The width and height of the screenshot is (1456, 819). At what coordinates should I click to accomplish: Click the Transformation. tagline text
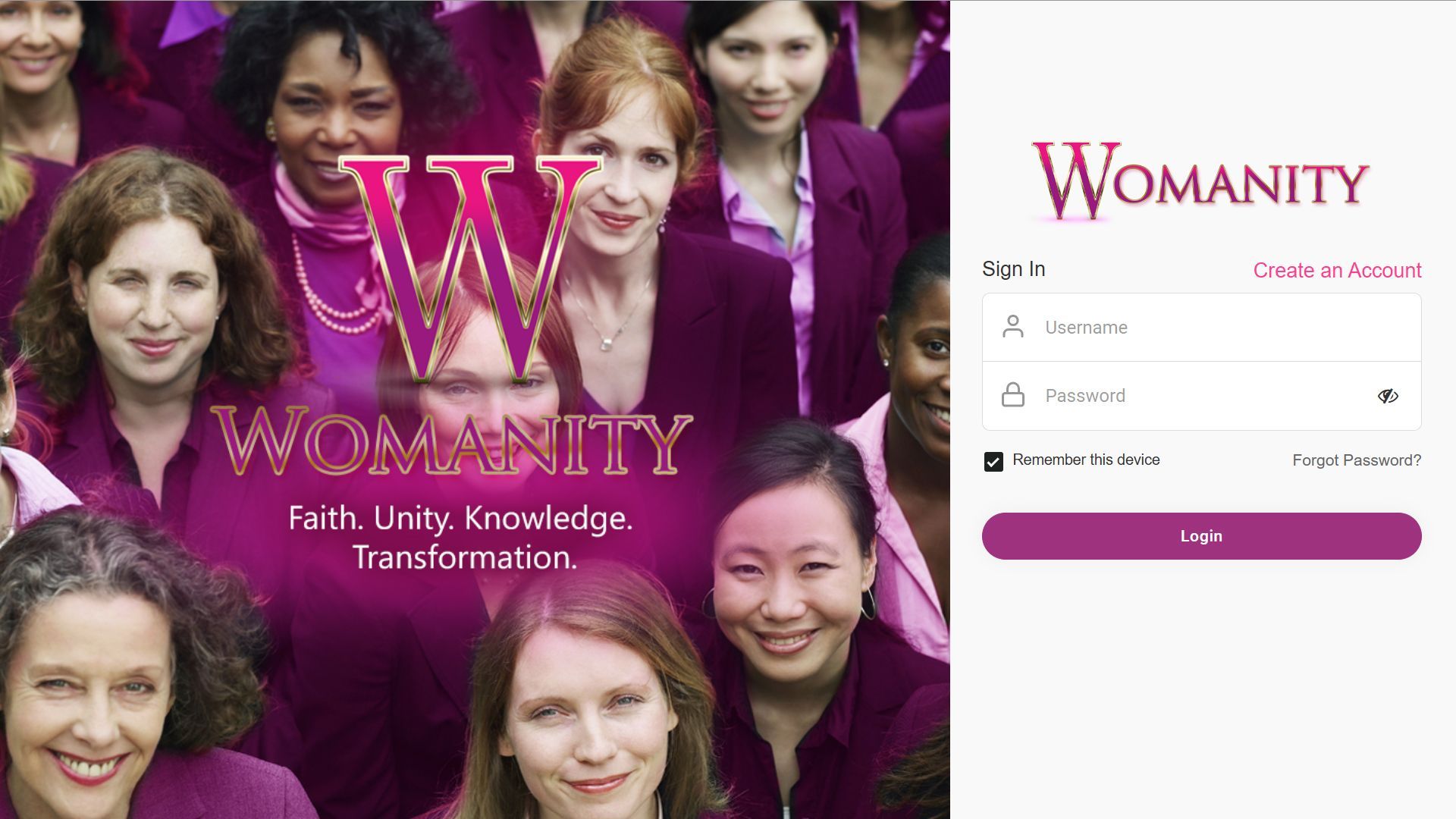click(x=465, y=557)
